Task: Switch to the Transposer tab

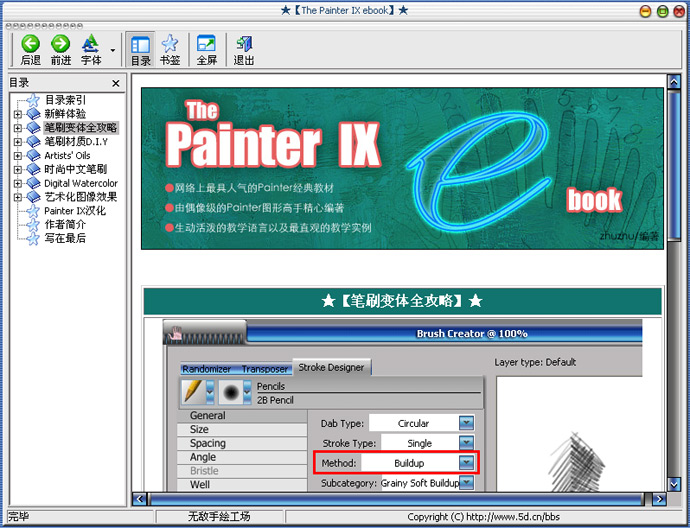Action: click(x=264, y=369)
